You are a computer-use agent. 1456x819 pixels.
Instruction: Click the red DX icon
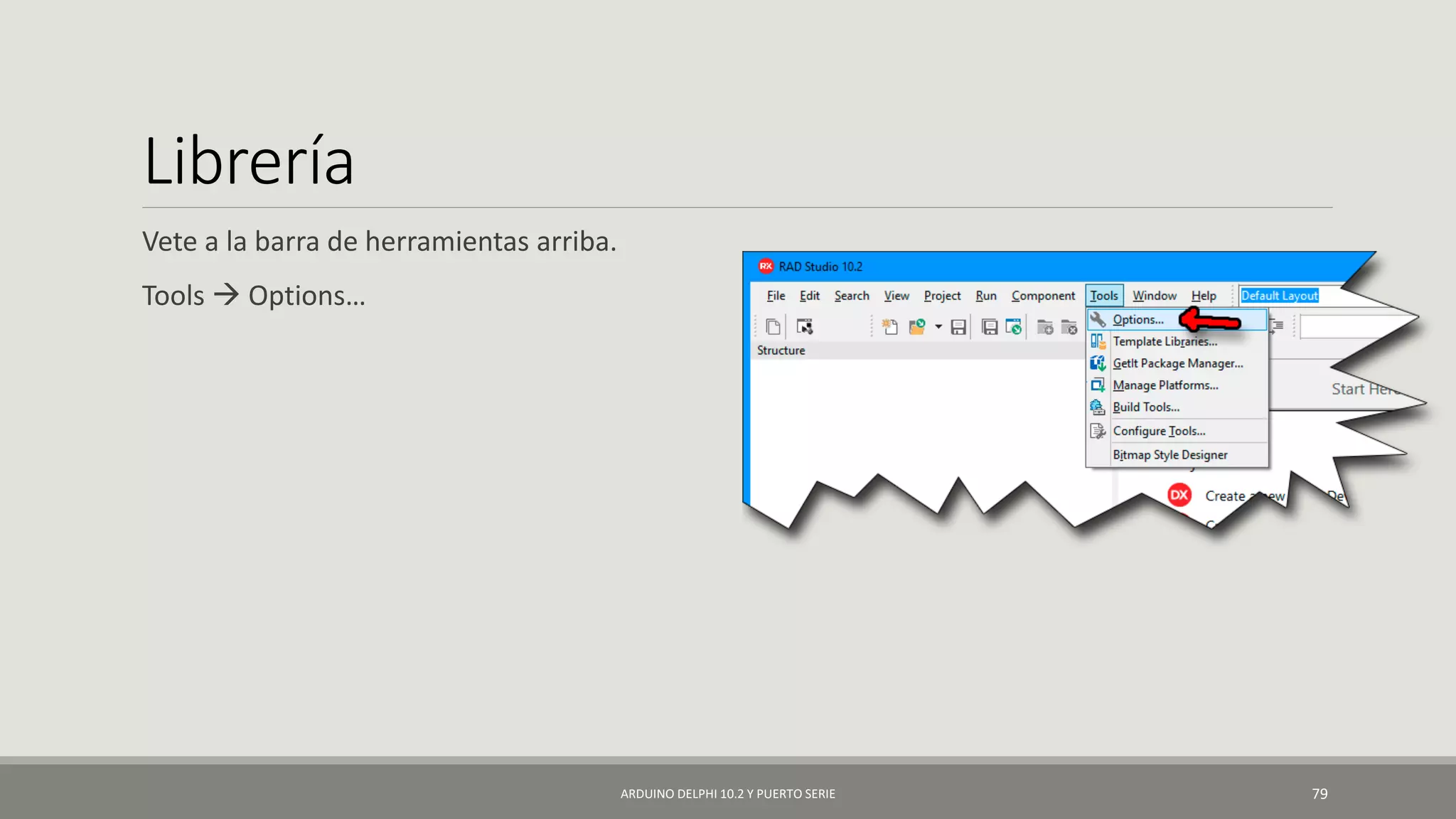click(1179, 495)
